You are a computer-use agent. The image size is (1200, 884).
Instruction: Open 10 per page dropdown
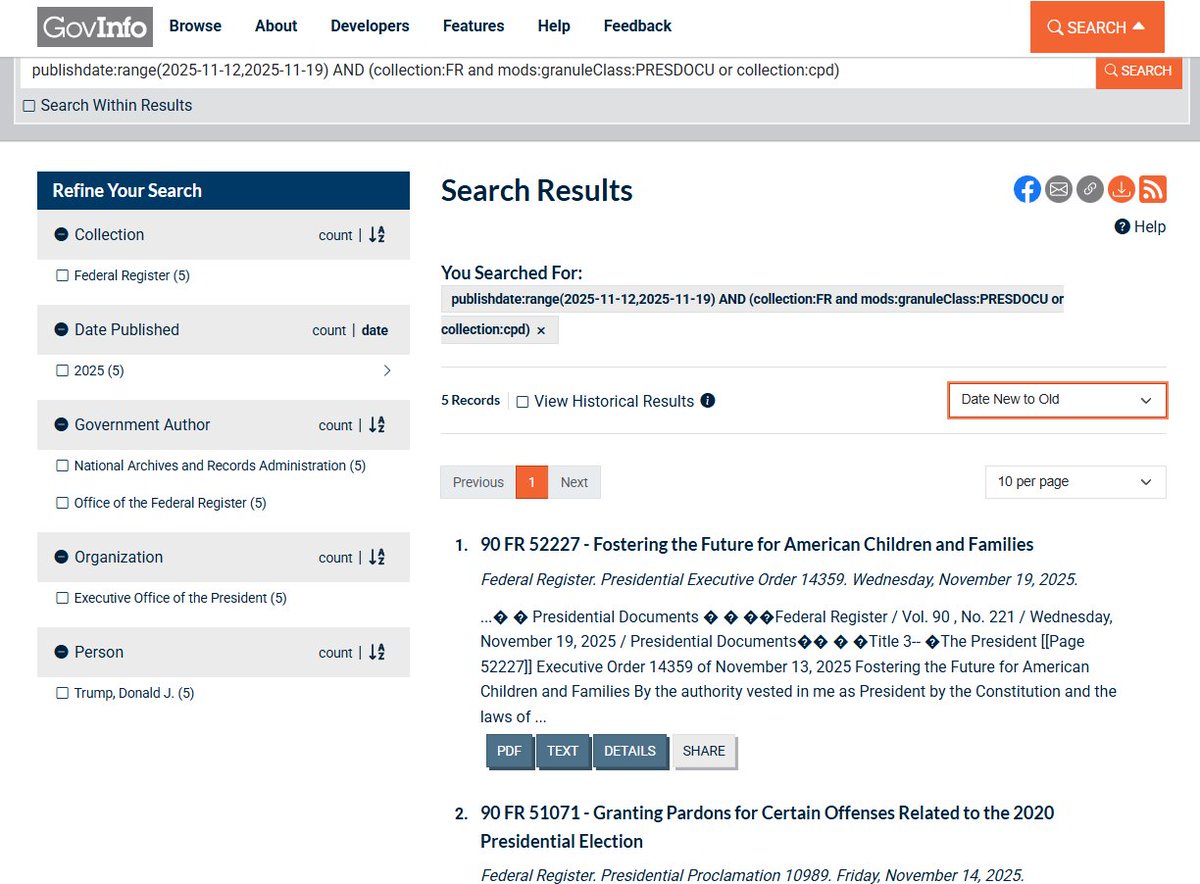pyautogui.click(x=1075, y=482)
